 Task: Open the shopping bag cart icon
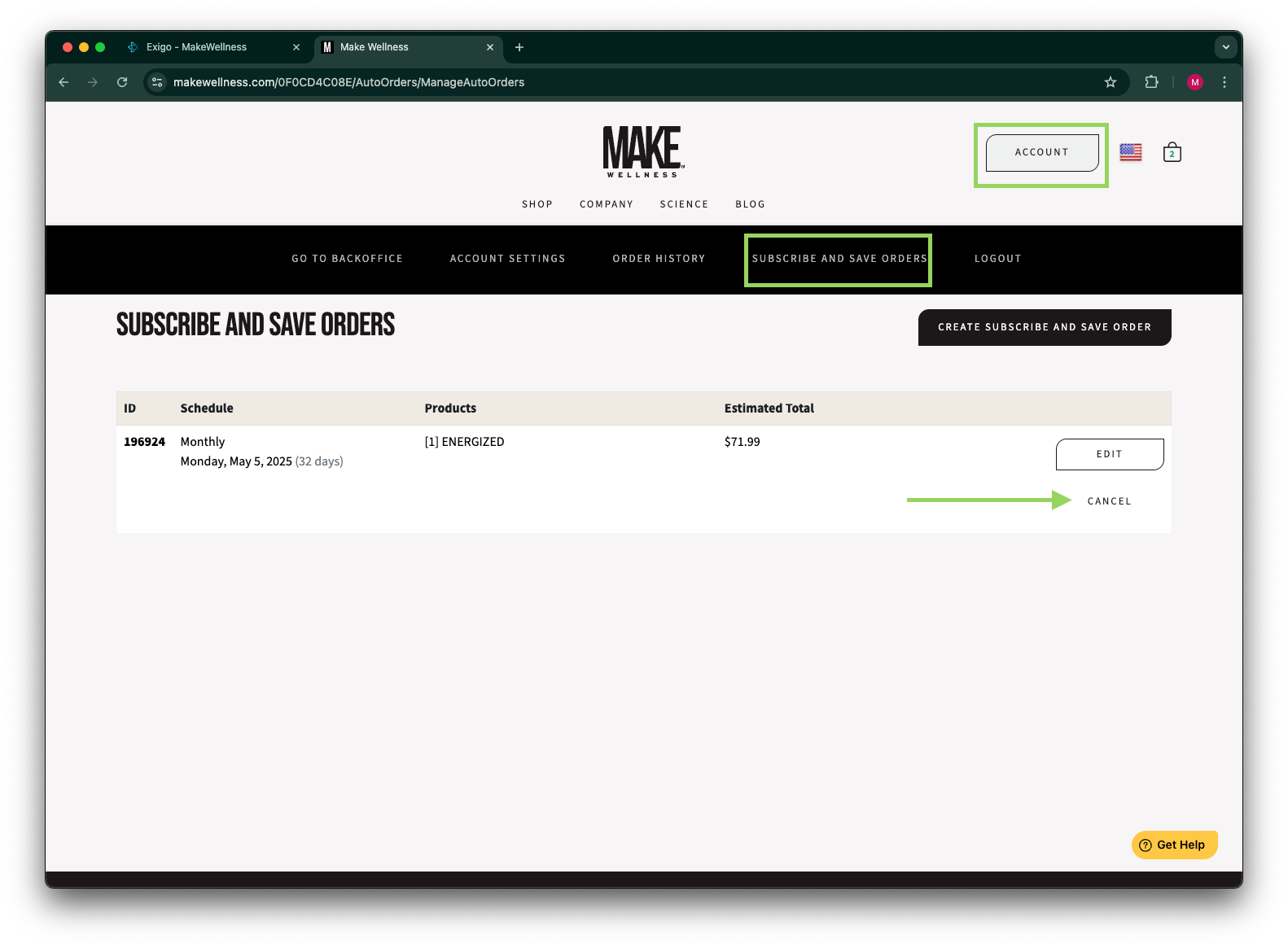coord(1172,152)
